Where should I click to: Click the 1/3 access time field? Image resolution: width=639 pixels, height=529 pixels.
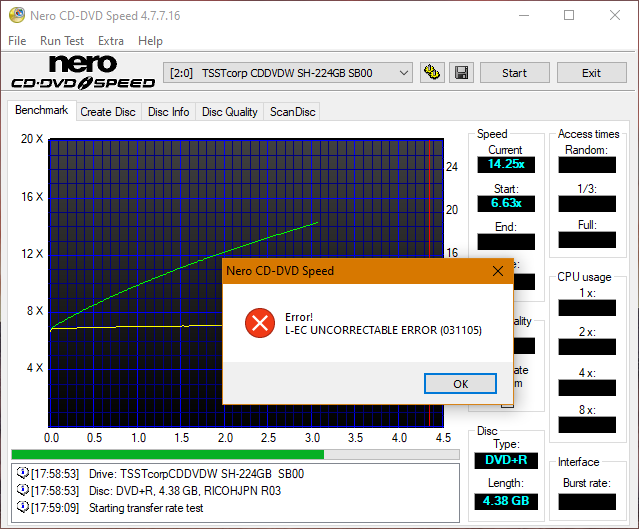point(587,204)
